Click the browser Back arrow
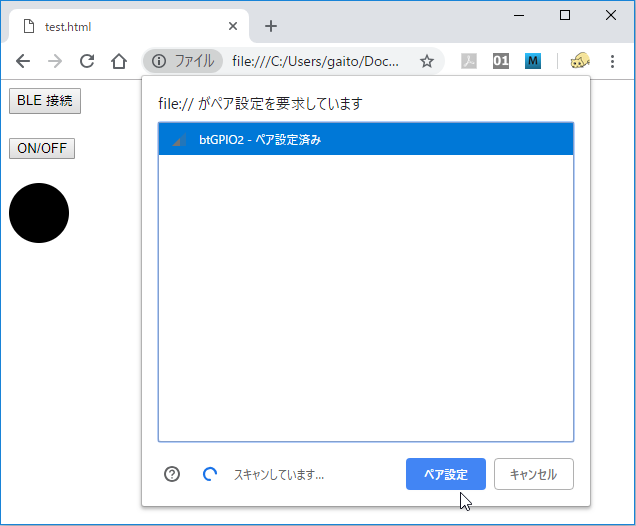636x526 pixels. click(23, 61)
